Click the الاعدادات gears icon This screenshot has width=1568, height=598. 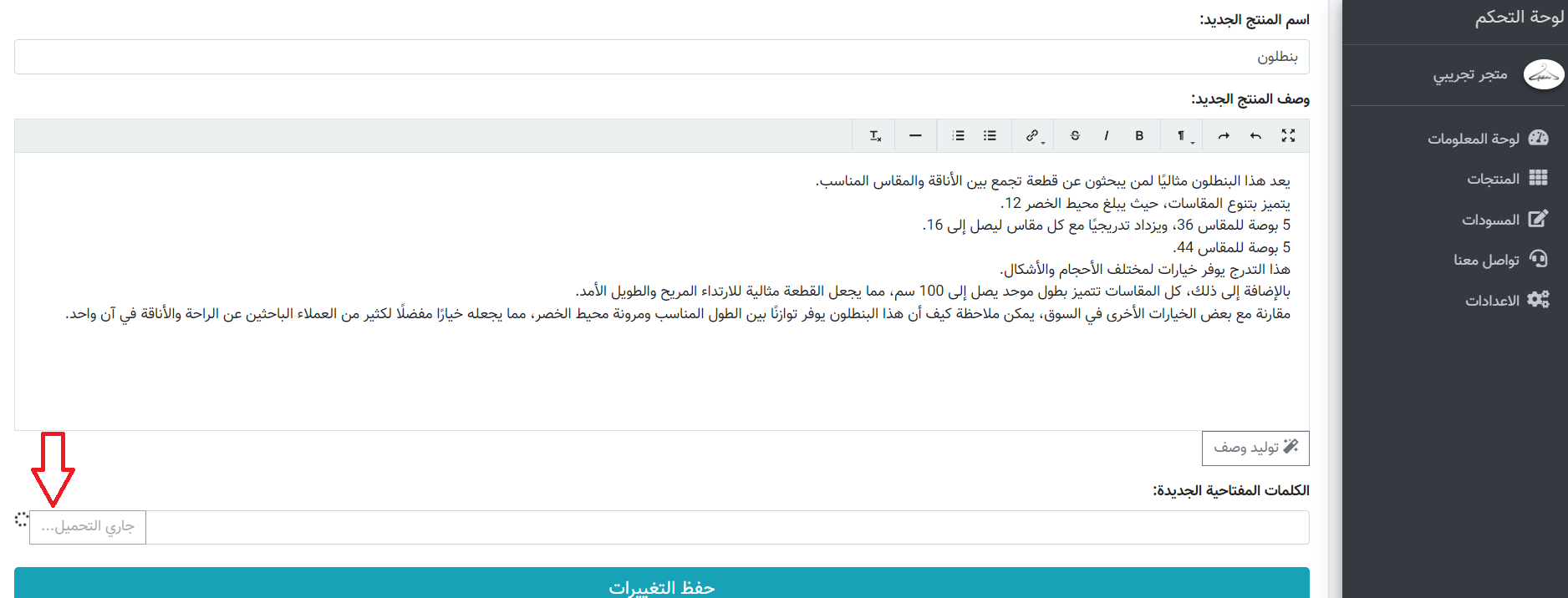point(1538,300)
